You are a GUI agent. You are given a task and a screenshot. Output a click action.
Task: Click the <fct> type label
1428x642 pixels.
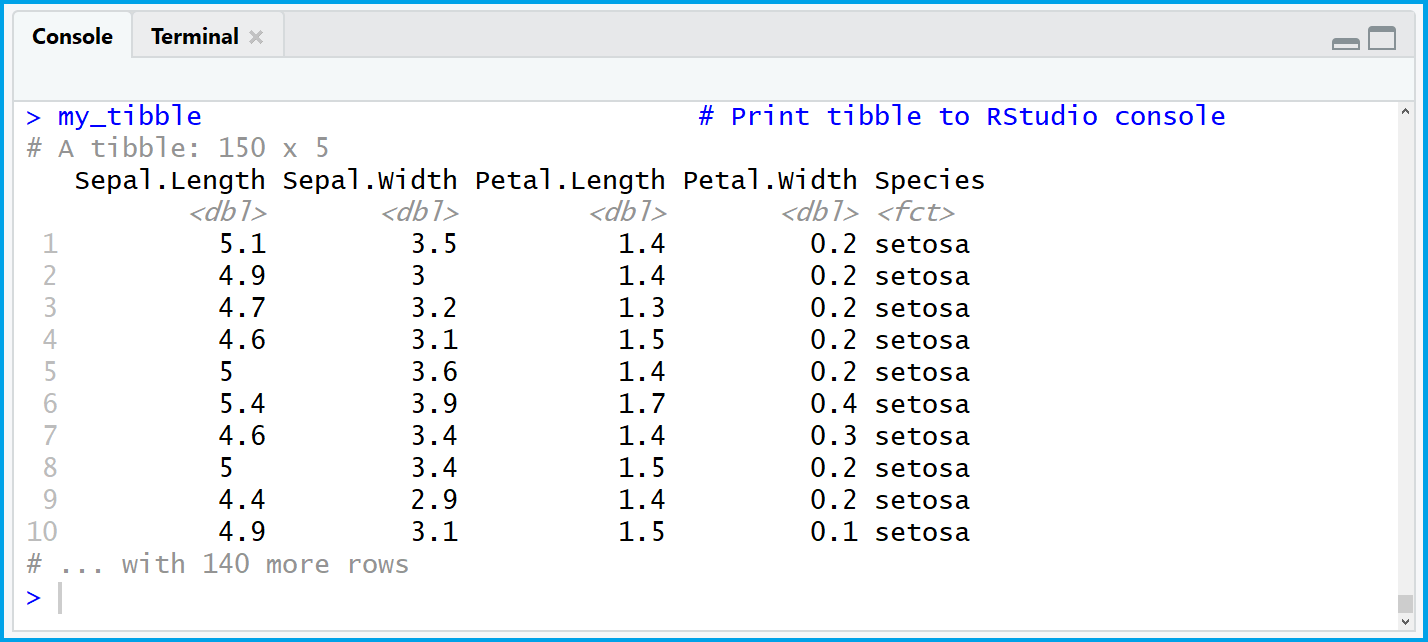915,212
